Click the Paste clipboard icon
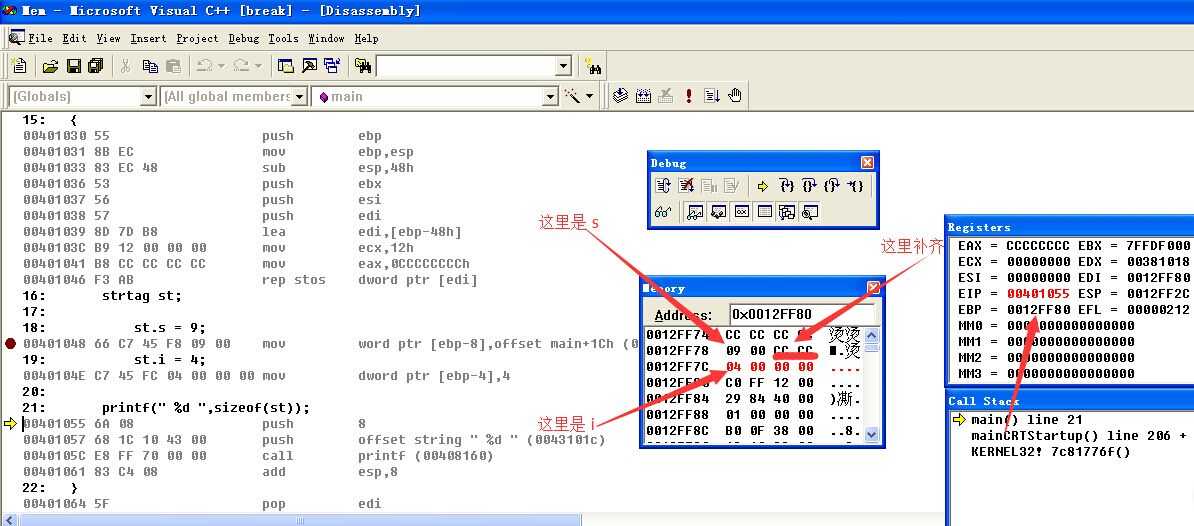 click(173, 66)
